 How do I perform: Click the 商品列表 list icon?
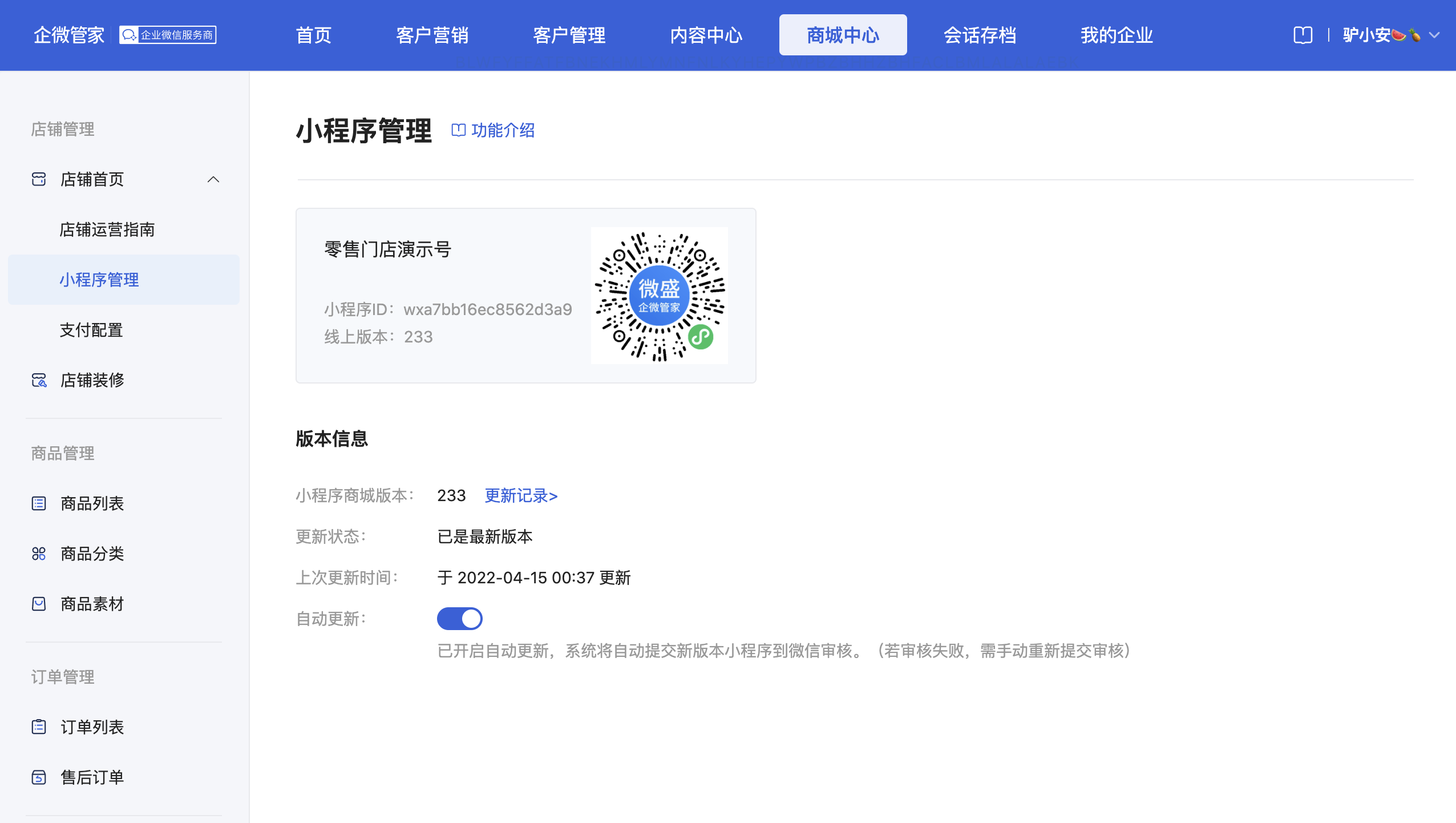[x=39, y=503]
